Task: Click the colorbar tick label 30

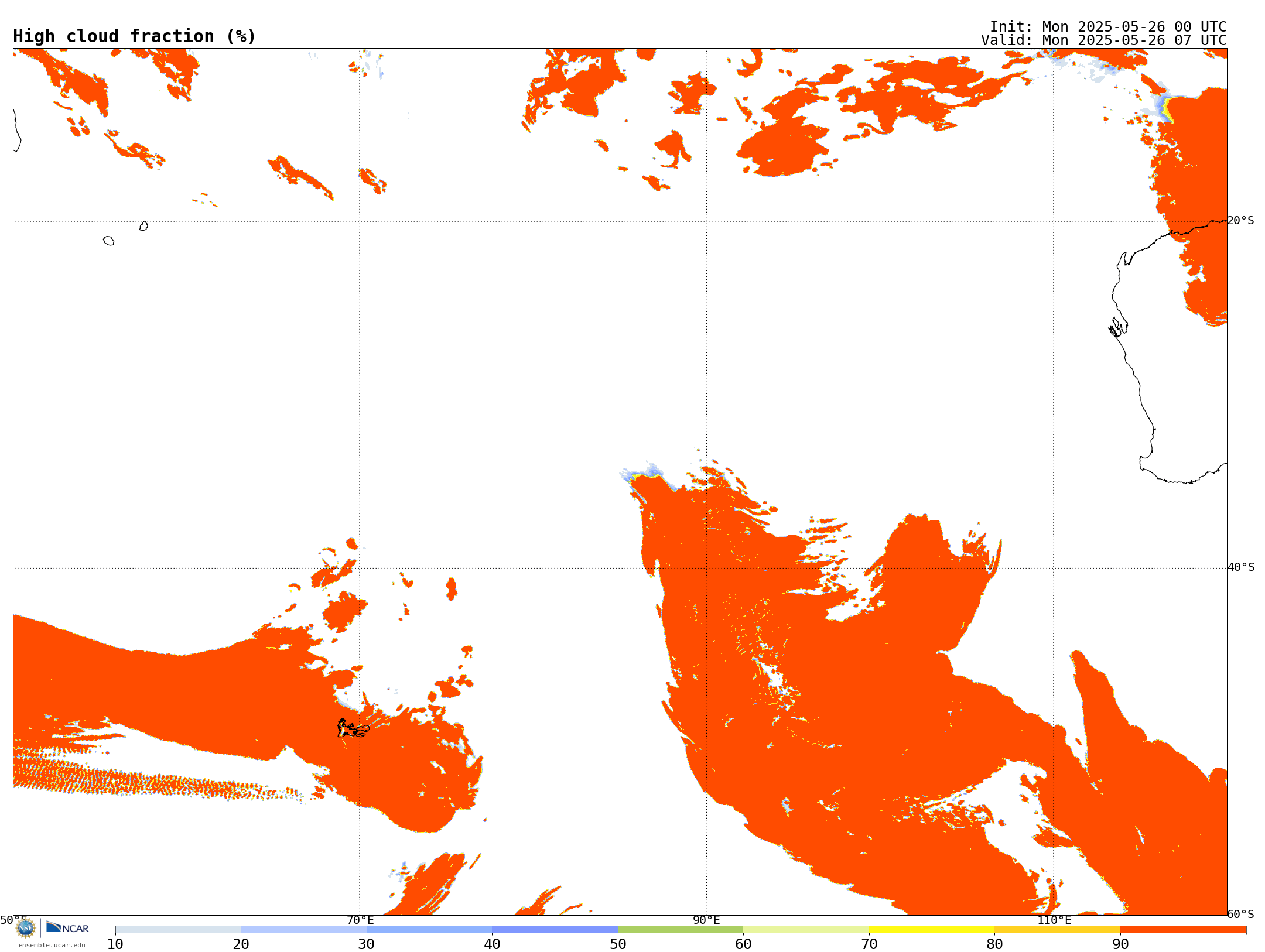Action: tap(367, 944)
